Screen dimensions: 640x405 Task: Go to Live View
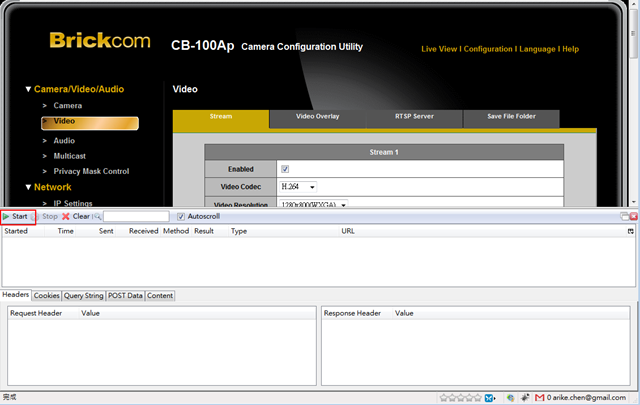tap(439, 49)
